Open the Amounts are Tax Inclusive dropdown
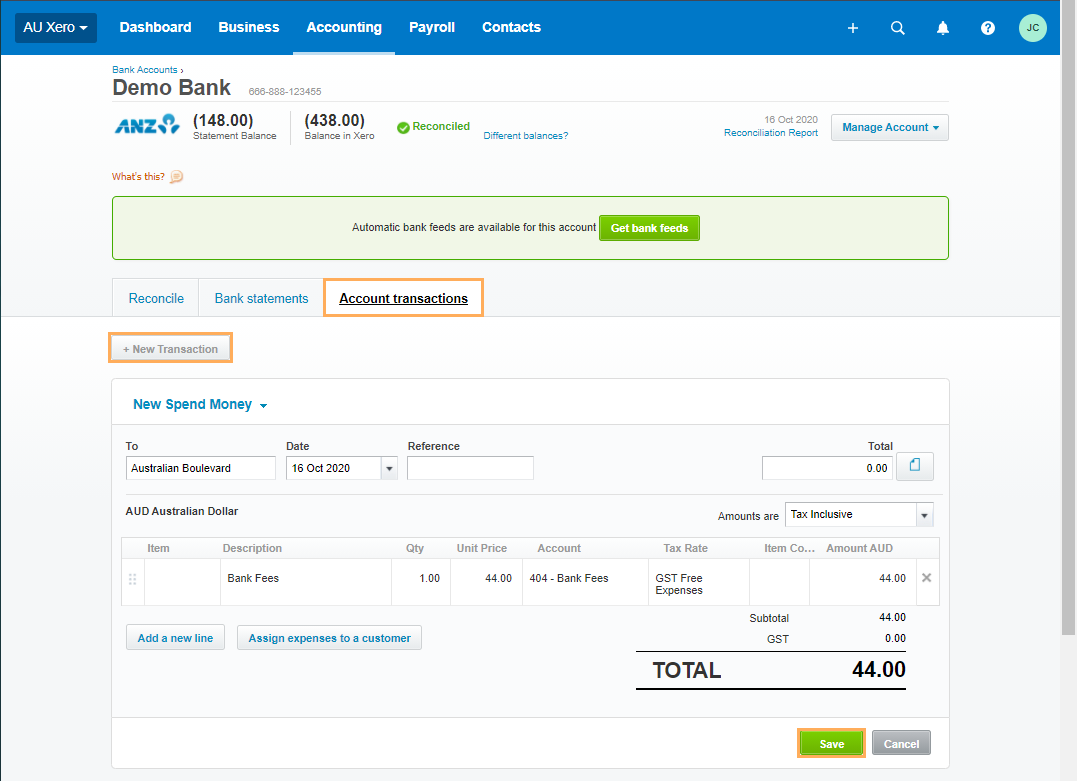This screenshot has height=781, width=1077. [859, 514]
